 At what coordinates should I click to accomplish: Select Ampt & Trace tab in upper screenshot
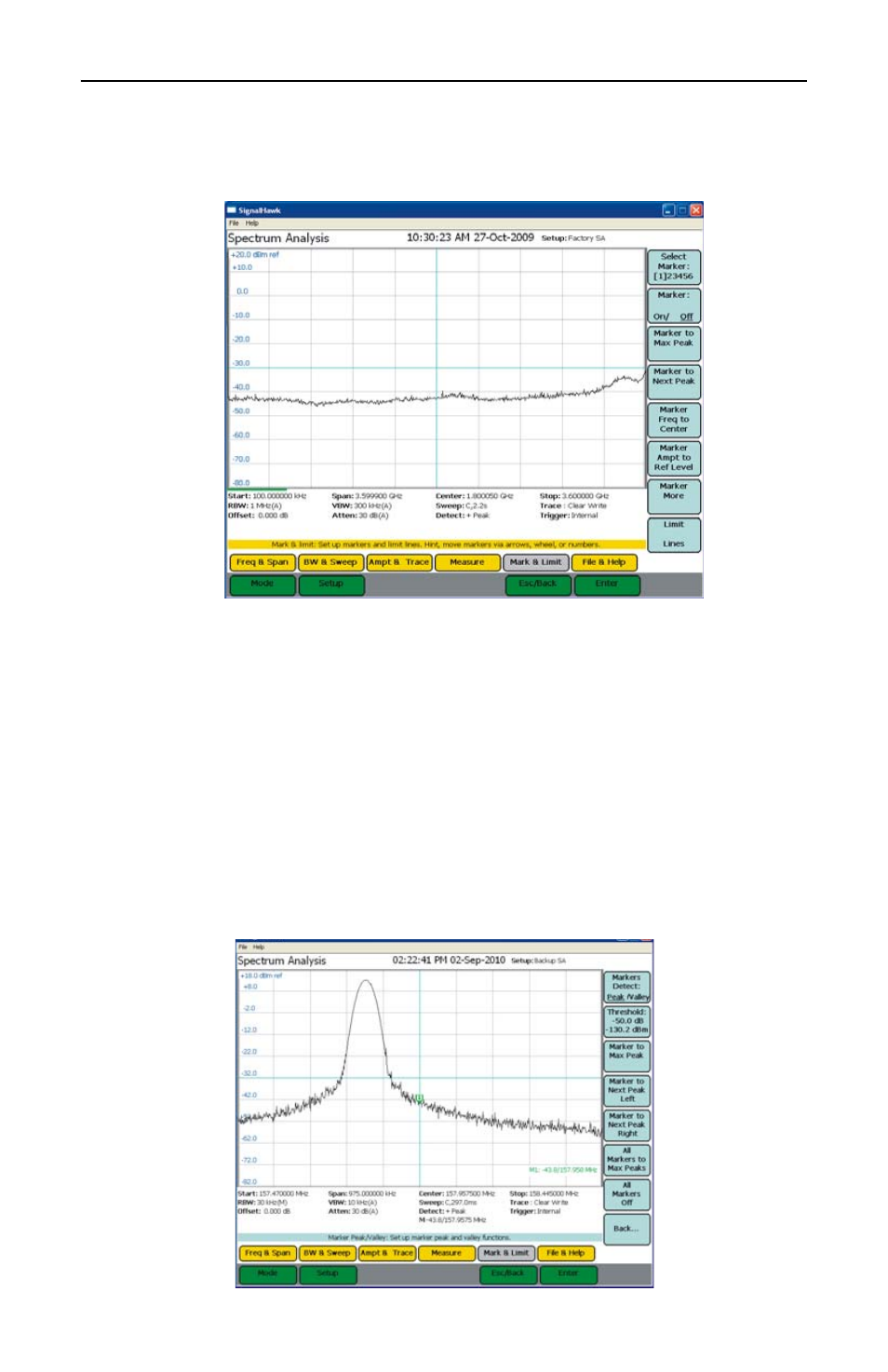(399, 562)
